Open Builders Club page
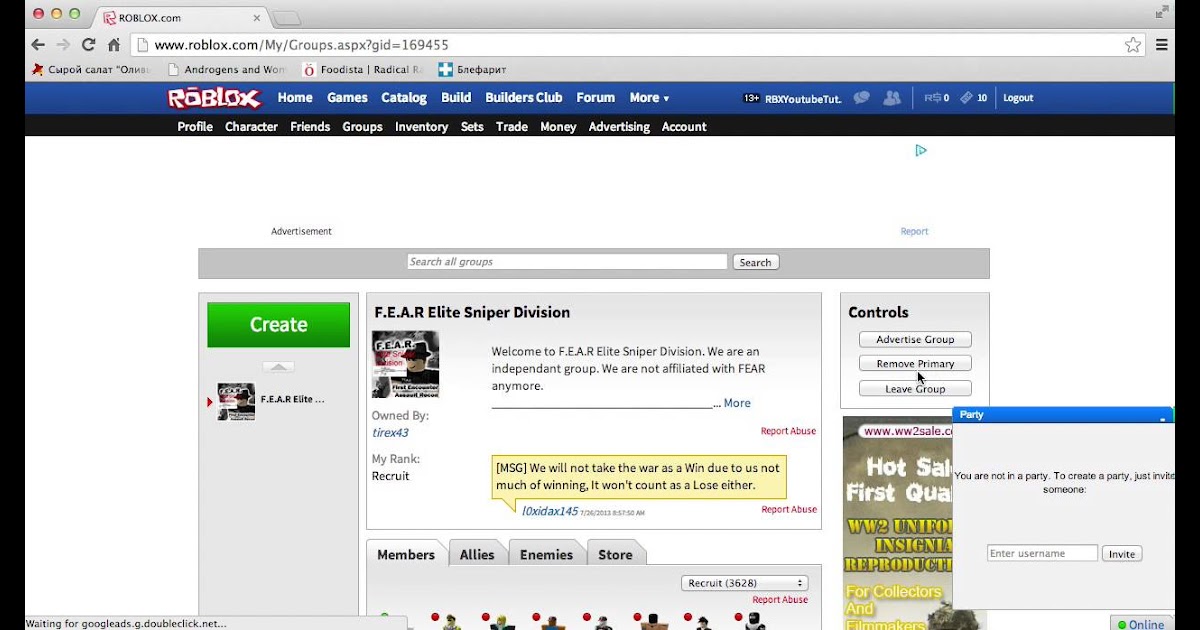 (x=524, y=98)
